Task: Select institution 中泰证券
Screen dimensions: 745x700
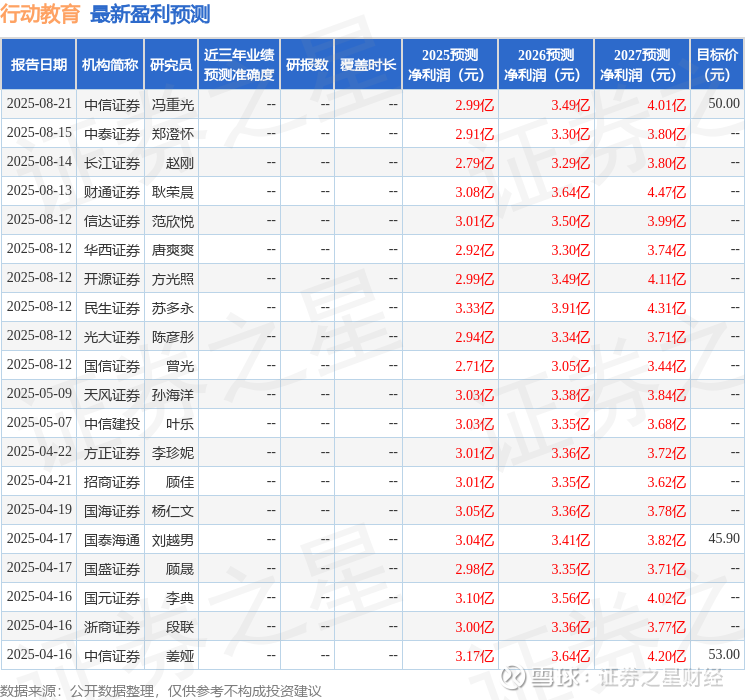Action: [x=112, y=134]
